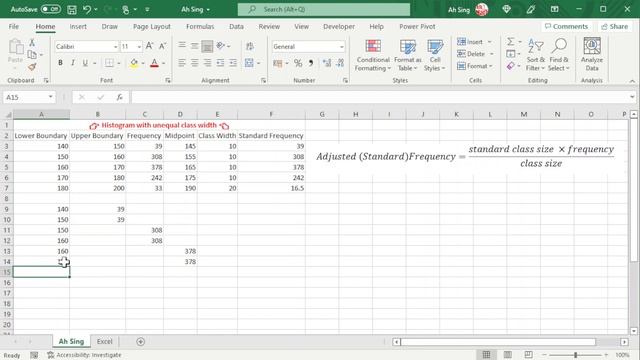Expand the Name Box dropdown
The image size is (640, 360).
(x=50, y=97)
